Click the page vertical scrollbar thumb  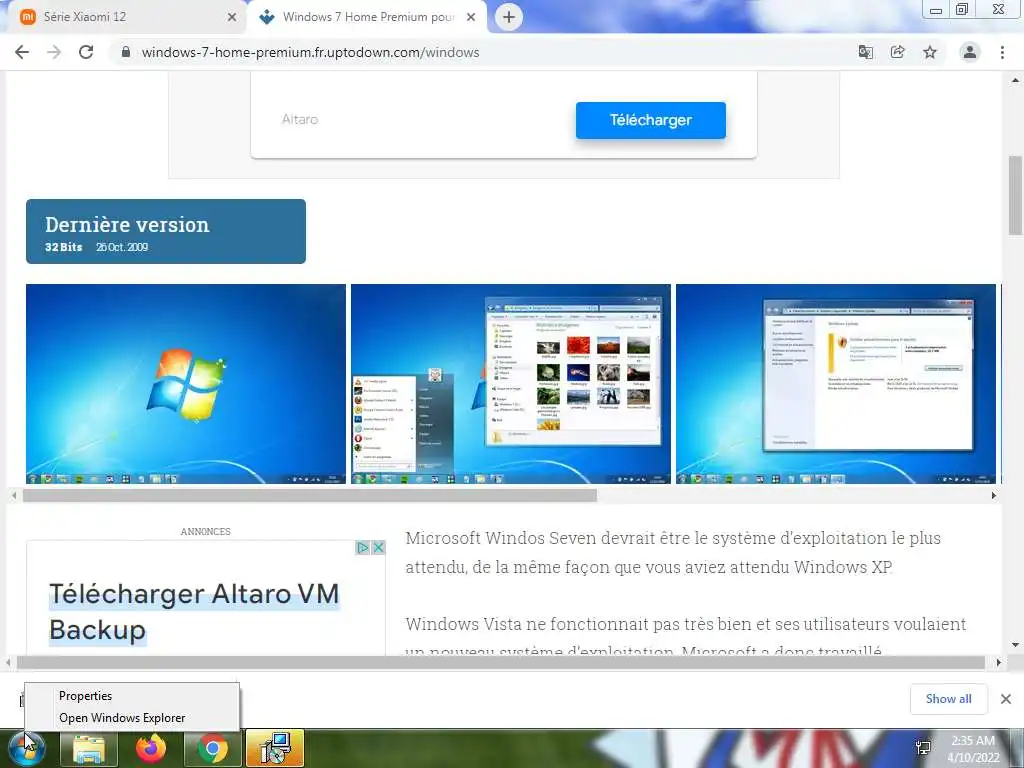[x=1016, y=195]
